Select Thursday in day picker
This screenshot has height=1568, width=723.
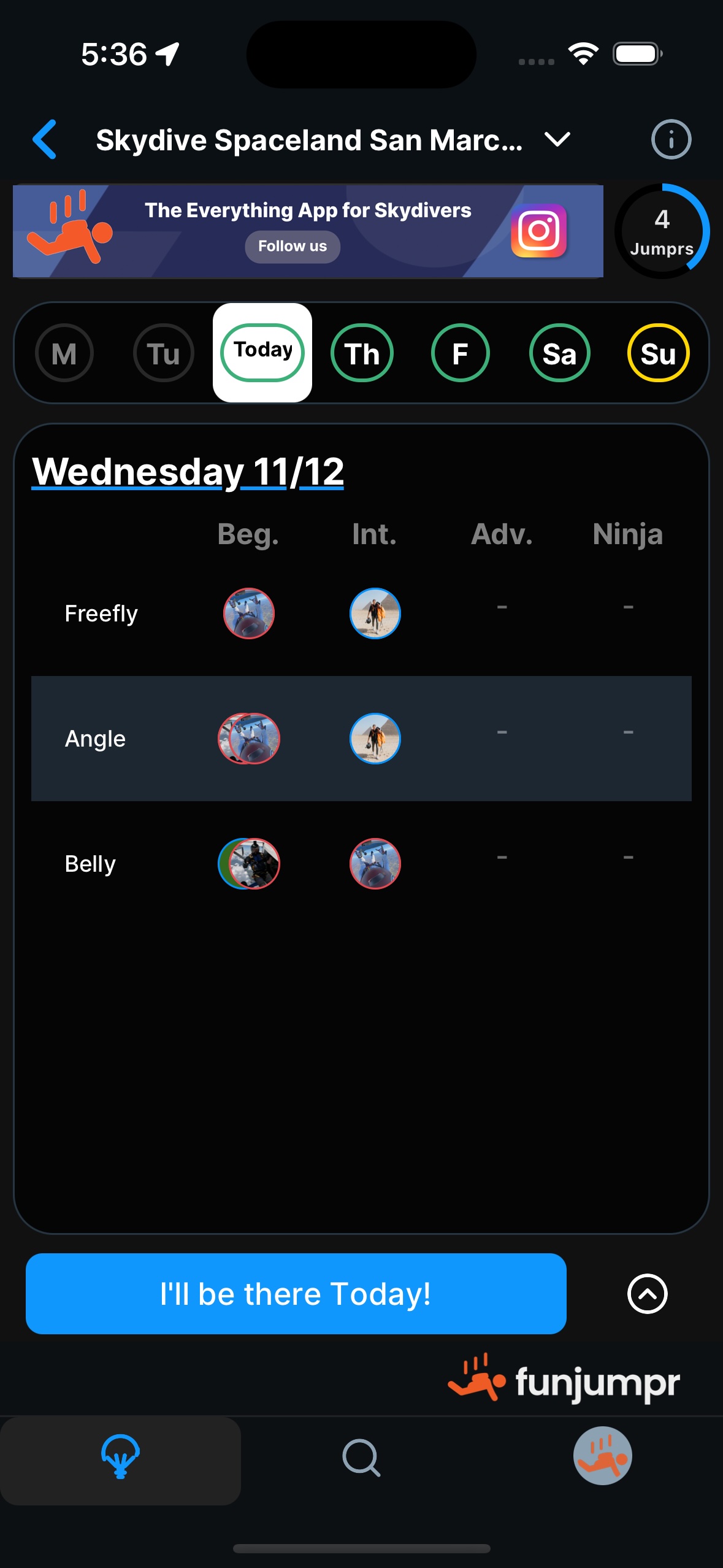click(x=362, y=353)
